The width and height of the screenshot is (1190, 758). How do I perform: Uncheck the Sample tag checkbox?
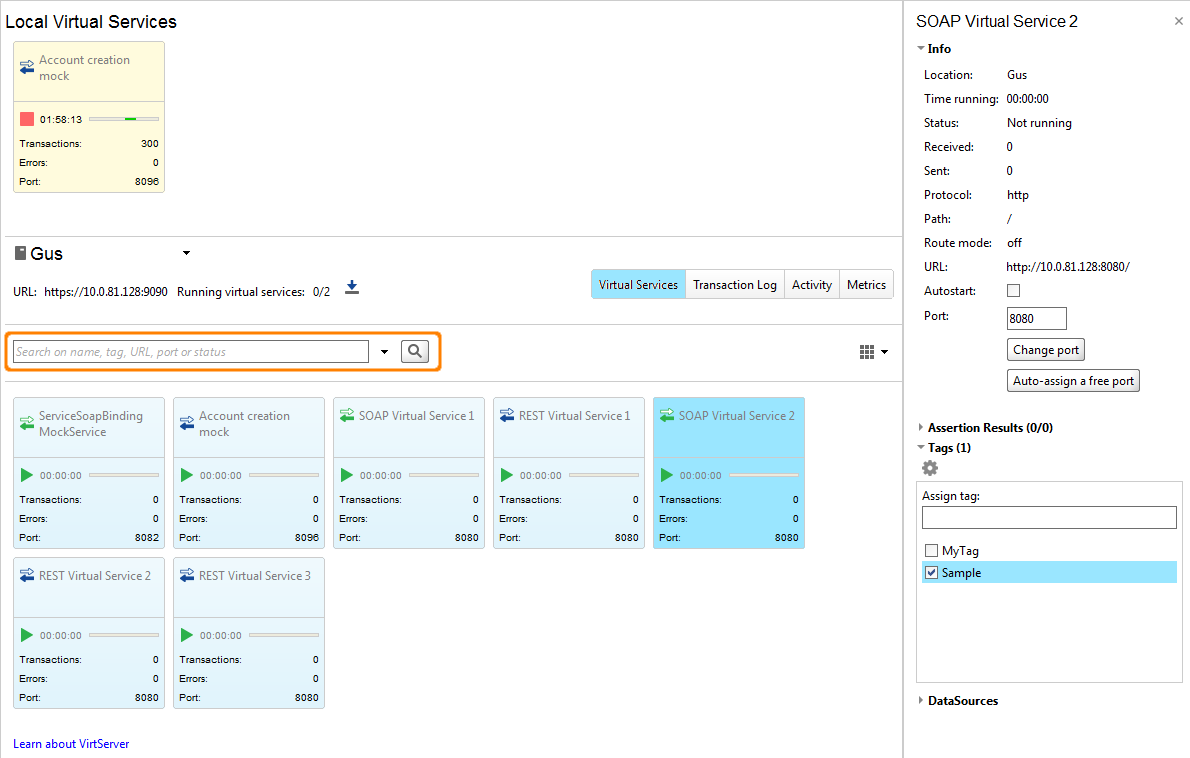click(x=931, y=572)
